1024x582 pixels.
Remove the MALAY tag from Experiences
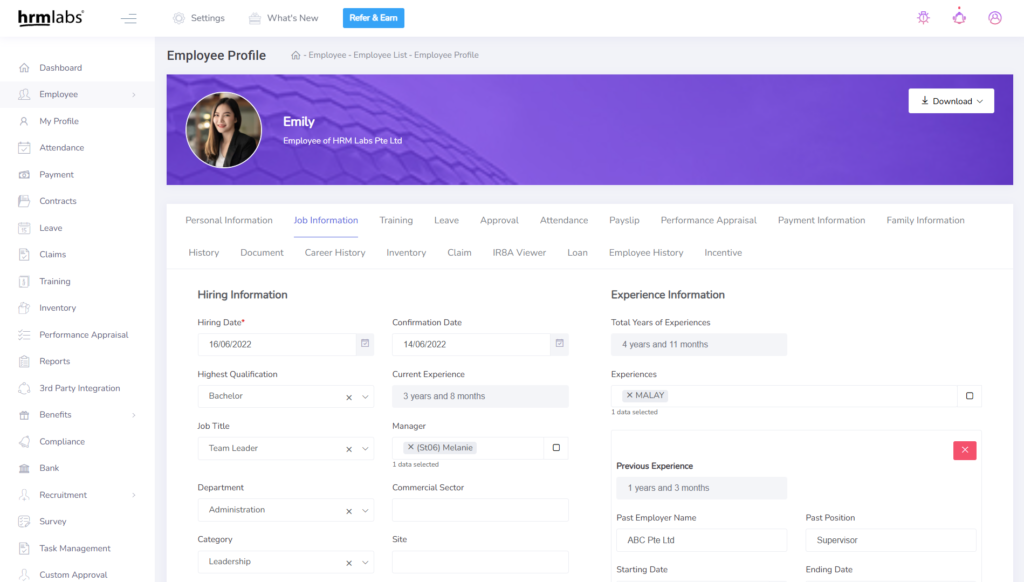click(628, 396)
